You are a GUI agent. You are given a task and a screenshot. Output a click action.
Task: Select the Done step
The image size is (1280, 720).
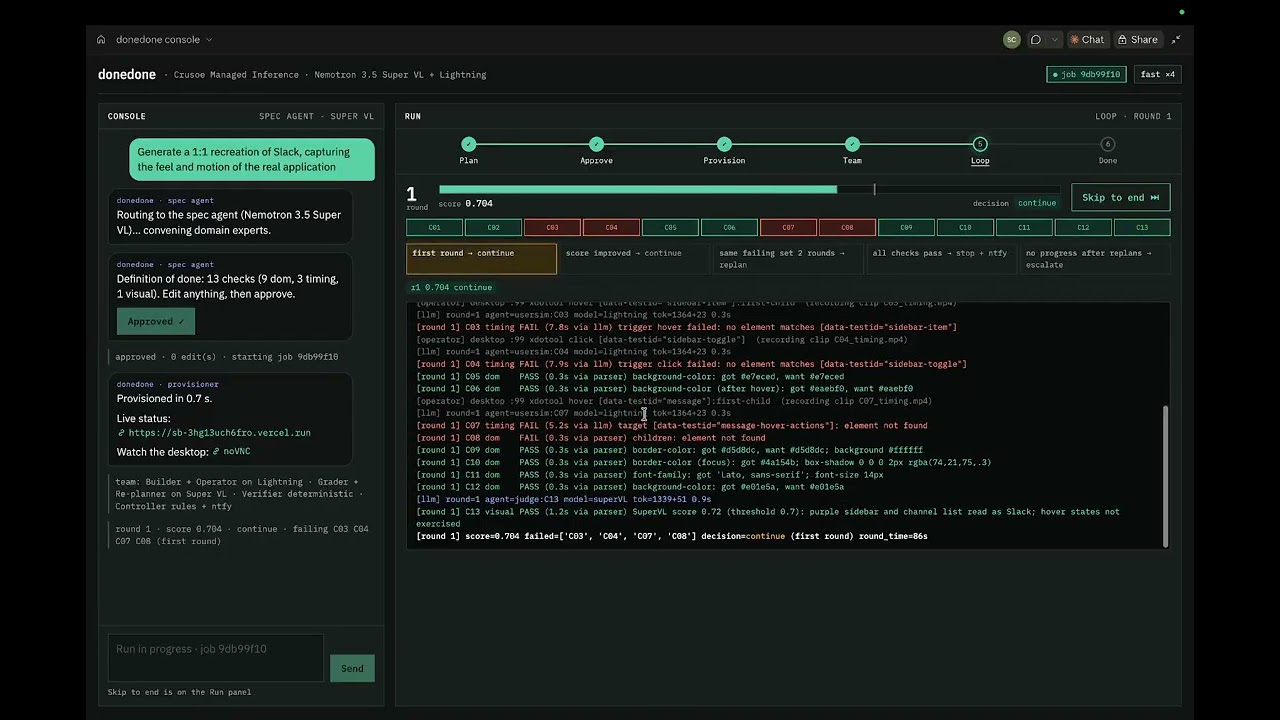click(x=1107, y=151)
